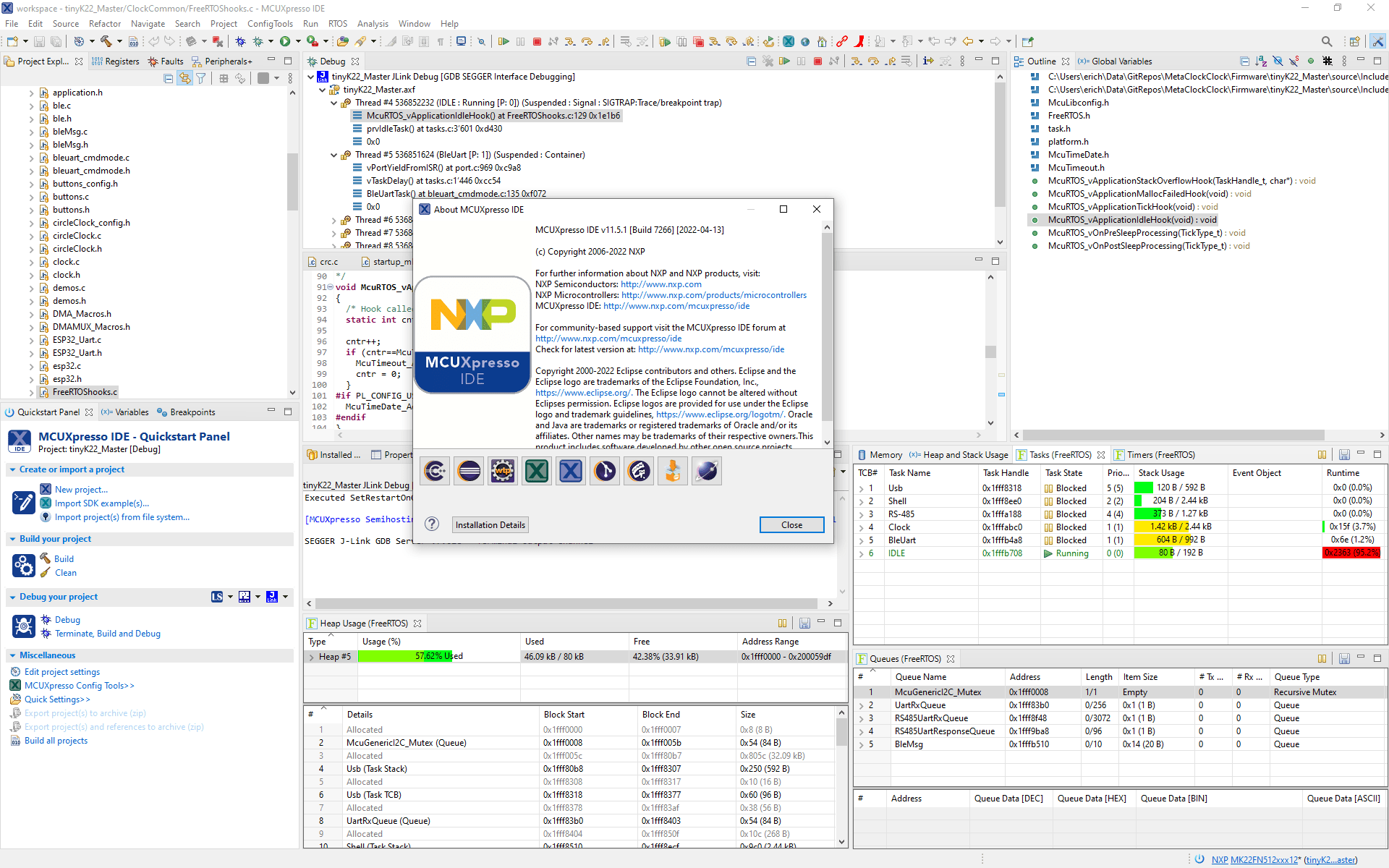Toggle Link with Editor in Project Explorer
Image resolution: width=1389 pixels, height=868 pixels.
[x=185, y=78]
